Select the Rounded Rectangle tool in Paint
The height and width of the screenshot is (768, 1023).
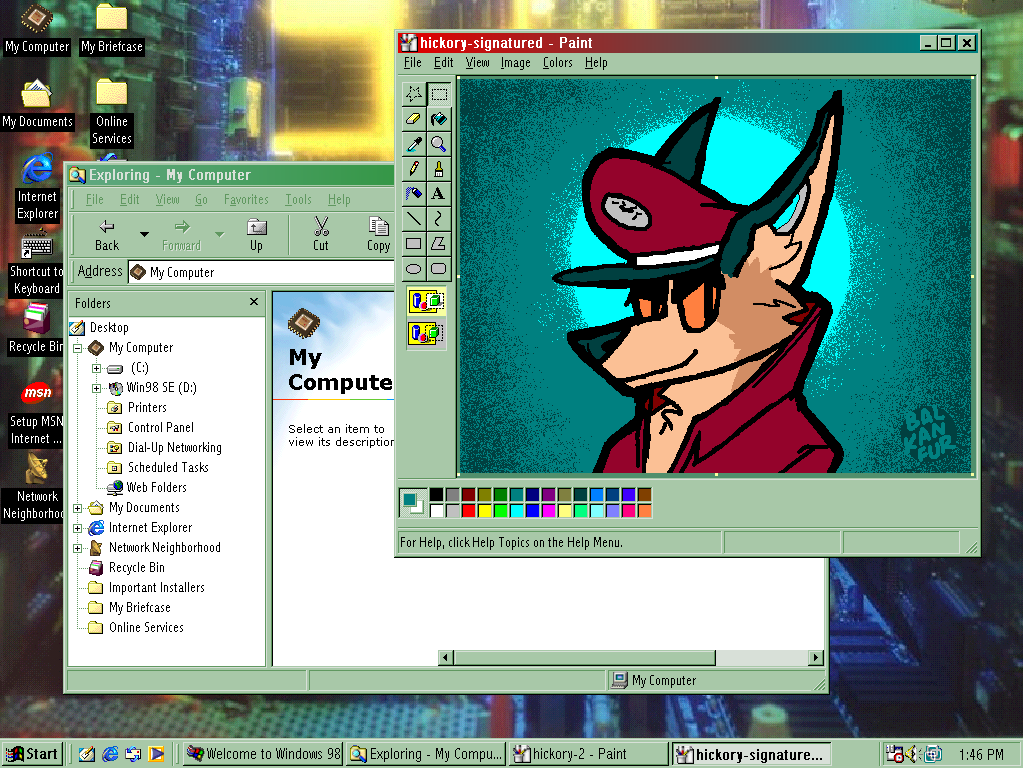pos(438,269)
